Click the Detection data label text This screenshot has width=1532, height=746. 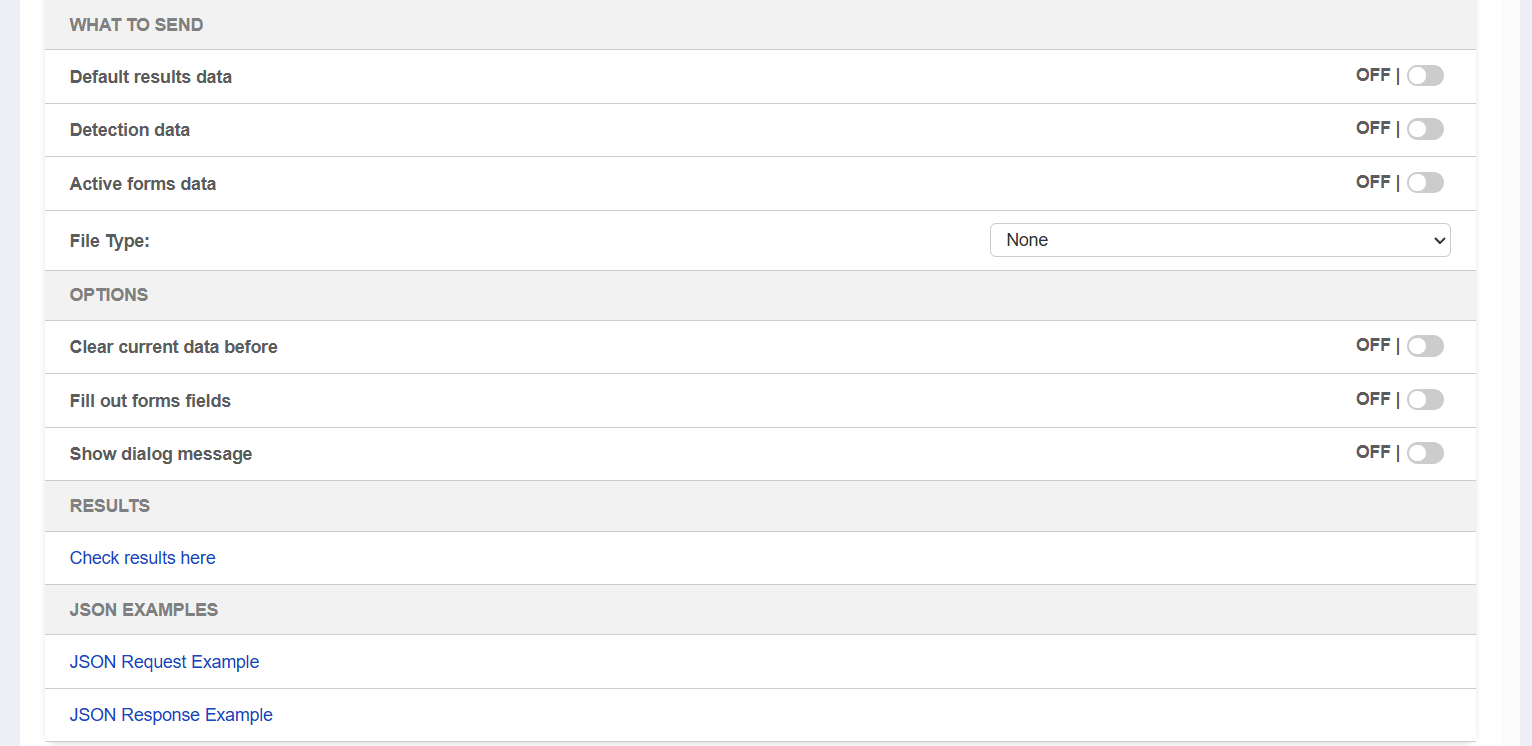pos(129,130)
